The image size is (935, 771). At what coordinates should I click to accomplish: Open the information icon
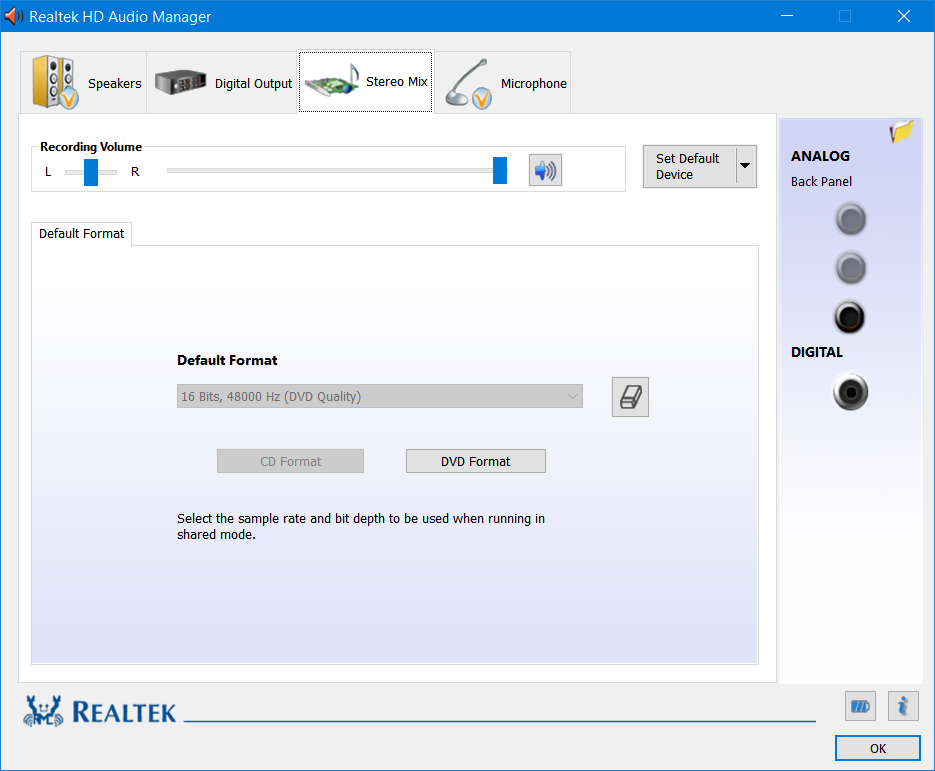click(x=903, y=707)
